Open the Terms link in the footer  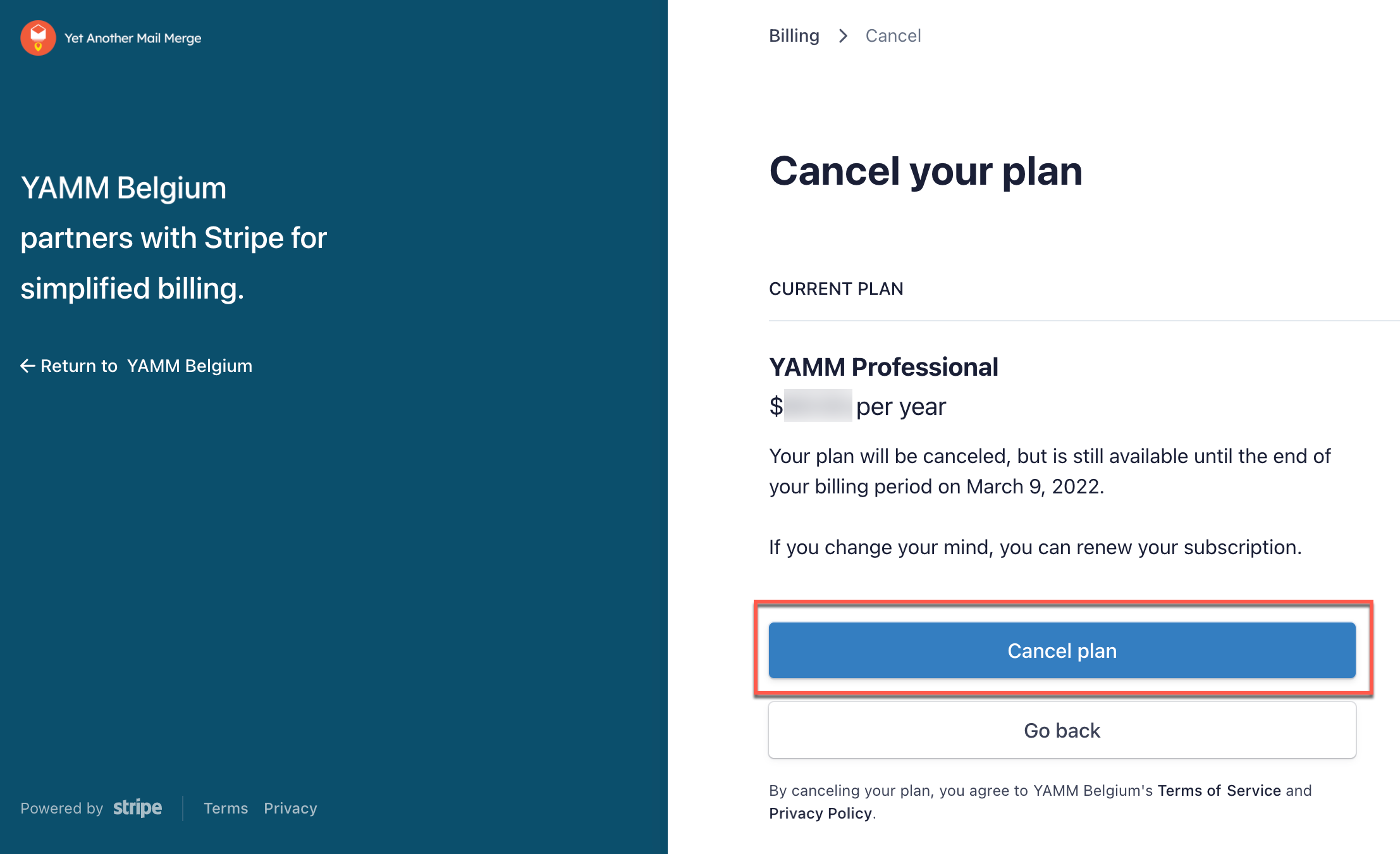(x=226, y=808)
